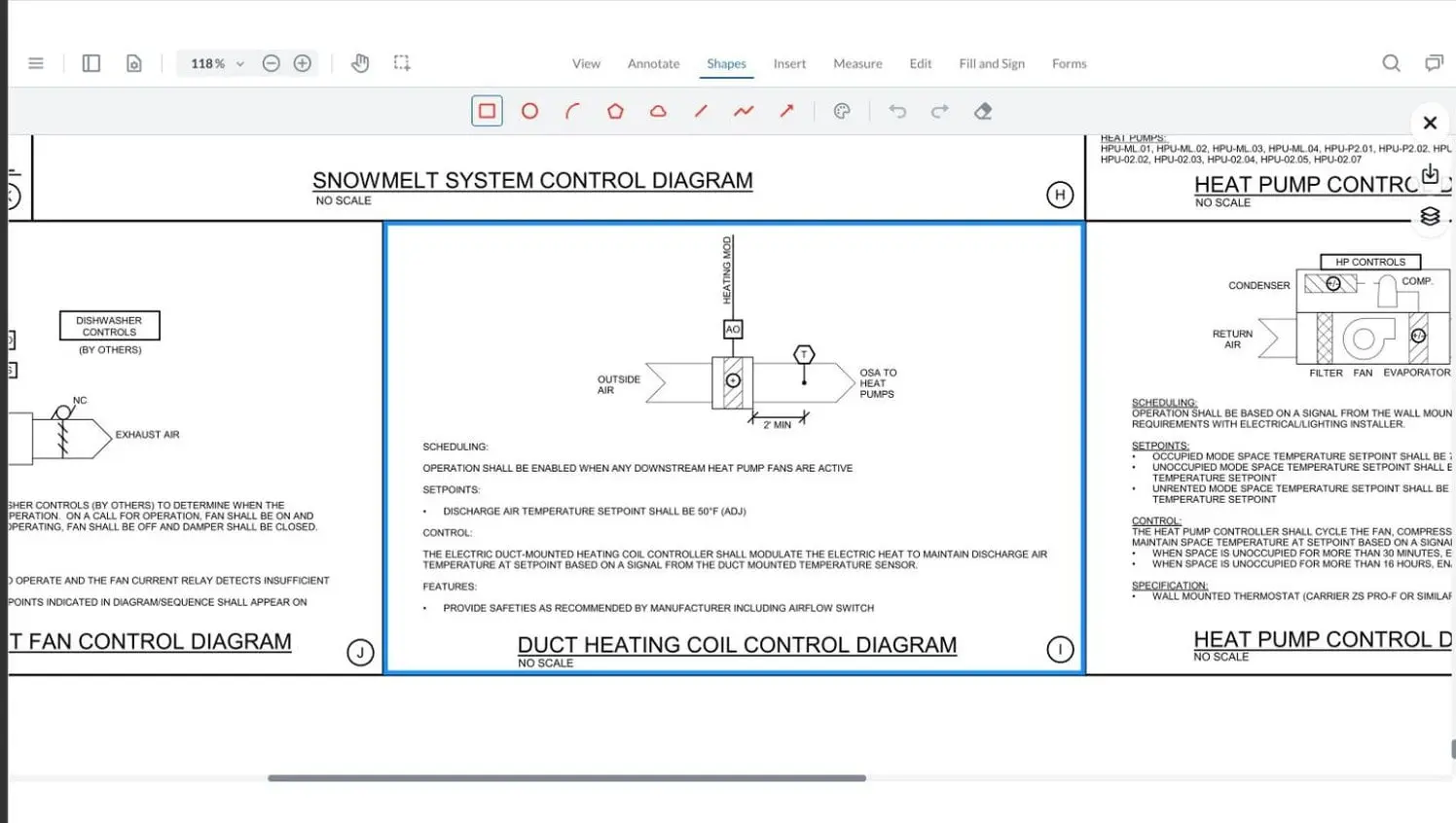
Task: Click the EXHAUST AIR label
Action: coord(147,435)
